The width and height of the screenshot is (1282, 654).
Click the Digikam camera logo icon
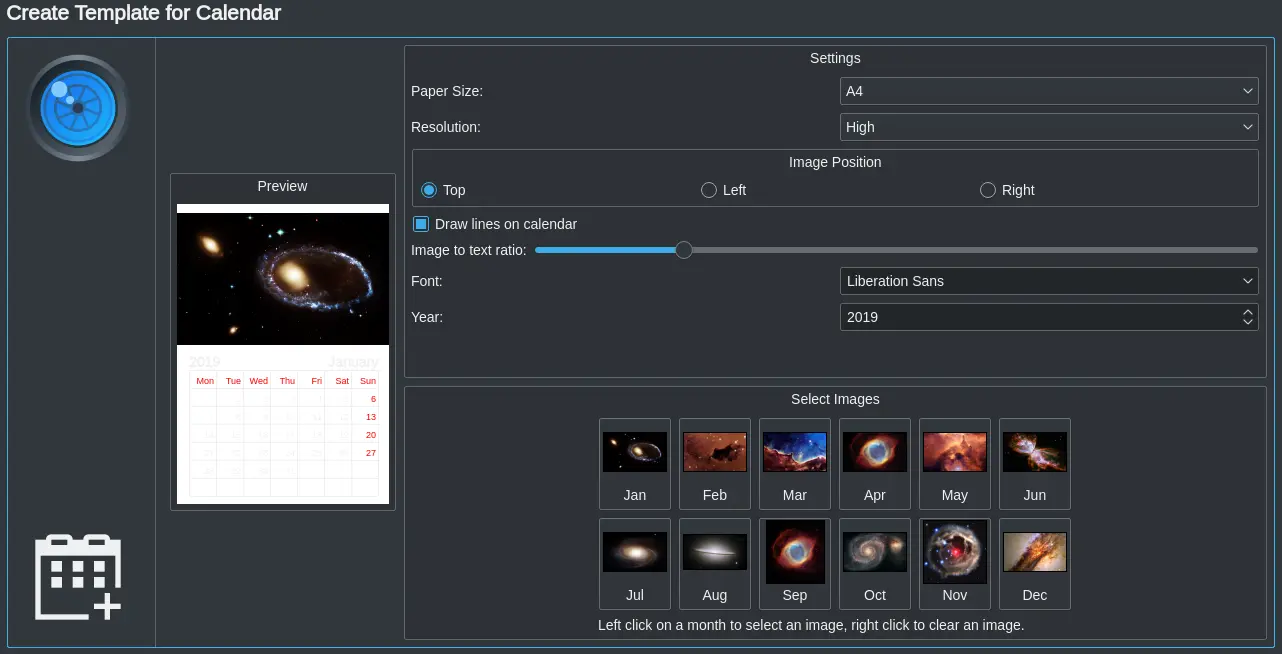(x=77, y=108)
